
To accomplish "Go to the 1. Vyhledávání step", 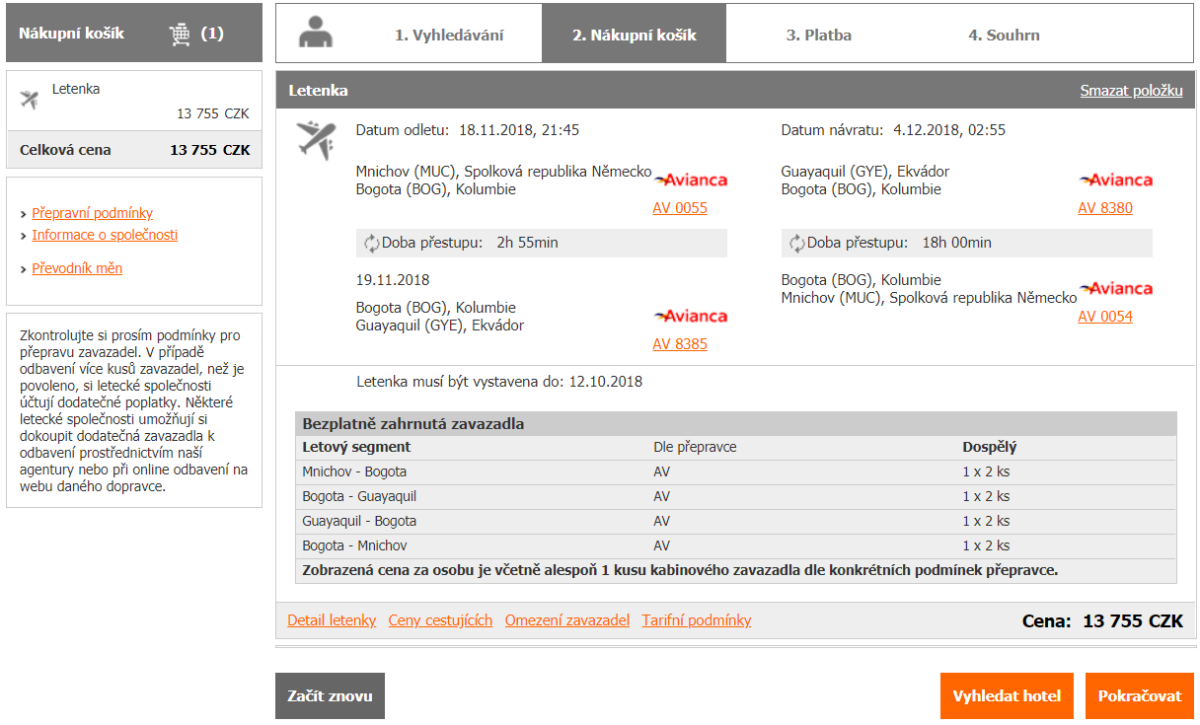I will coord(449,35).
